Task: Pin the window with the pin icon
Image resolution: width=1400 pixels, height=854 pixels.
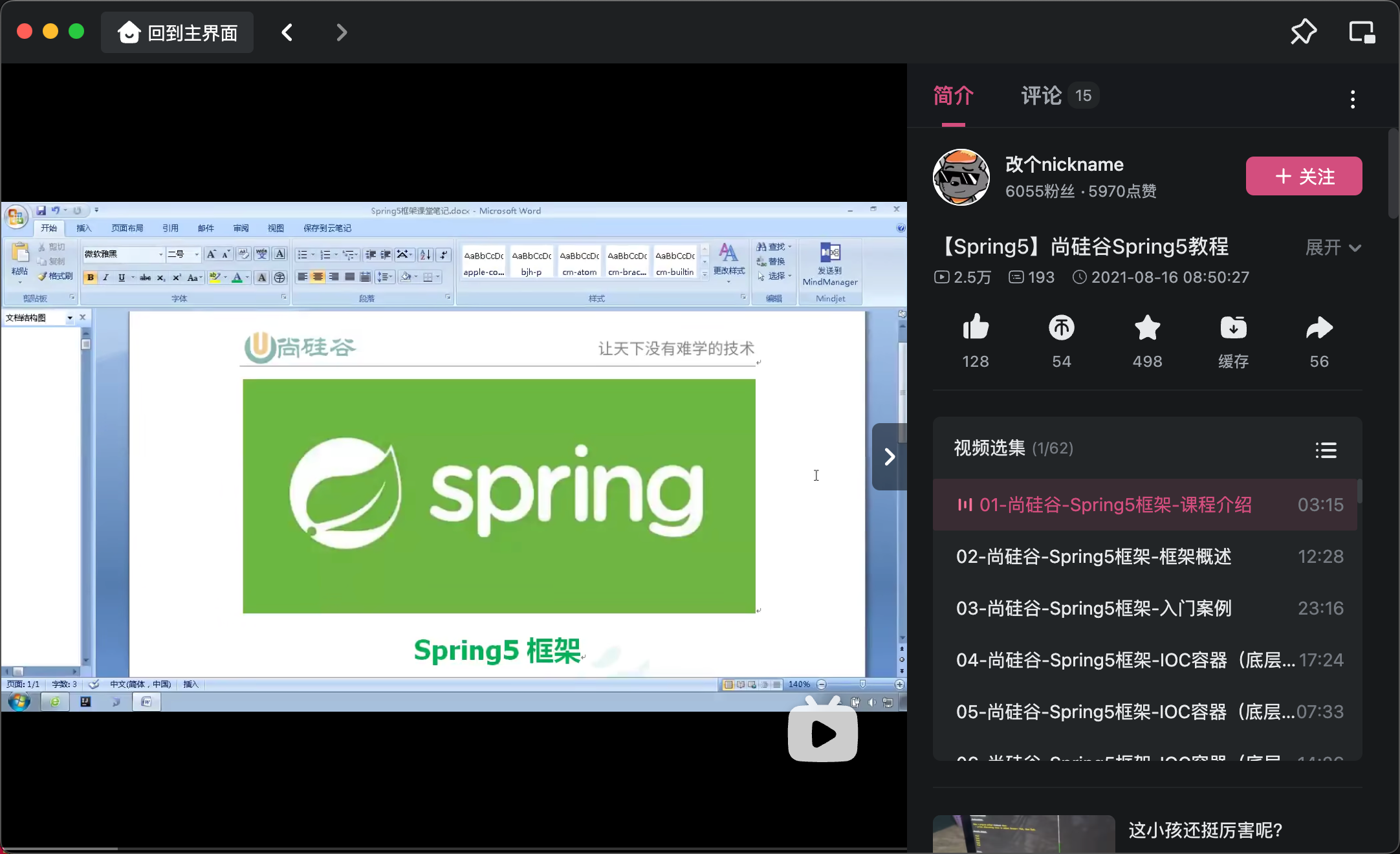Action: click(1304, 32)
